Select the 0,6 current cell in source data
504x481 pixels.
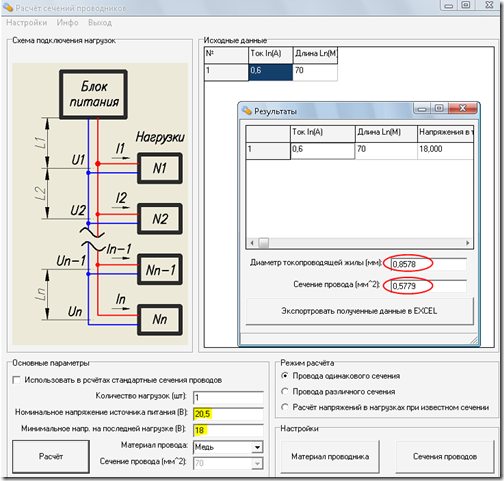pos(270,72)
